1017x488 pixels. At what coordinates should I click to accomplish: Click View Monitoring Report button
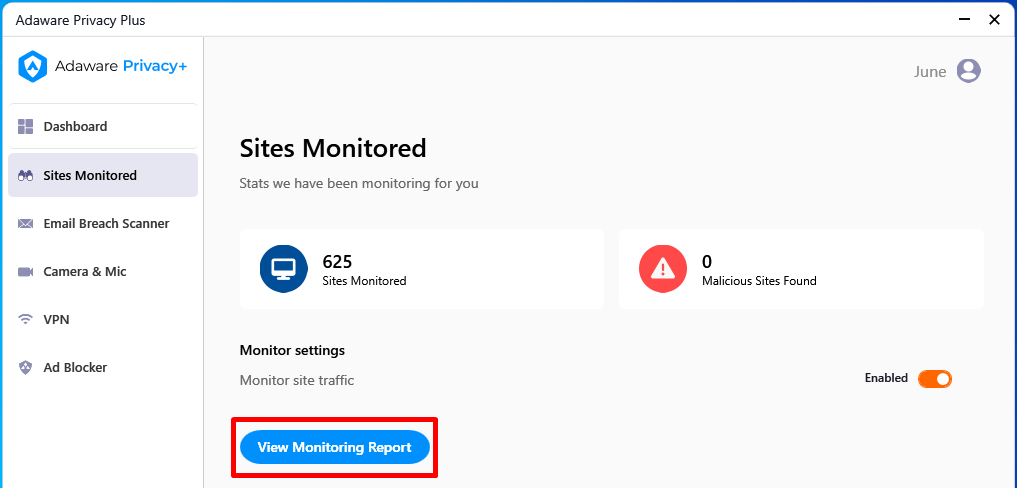[x=335, y=447]
